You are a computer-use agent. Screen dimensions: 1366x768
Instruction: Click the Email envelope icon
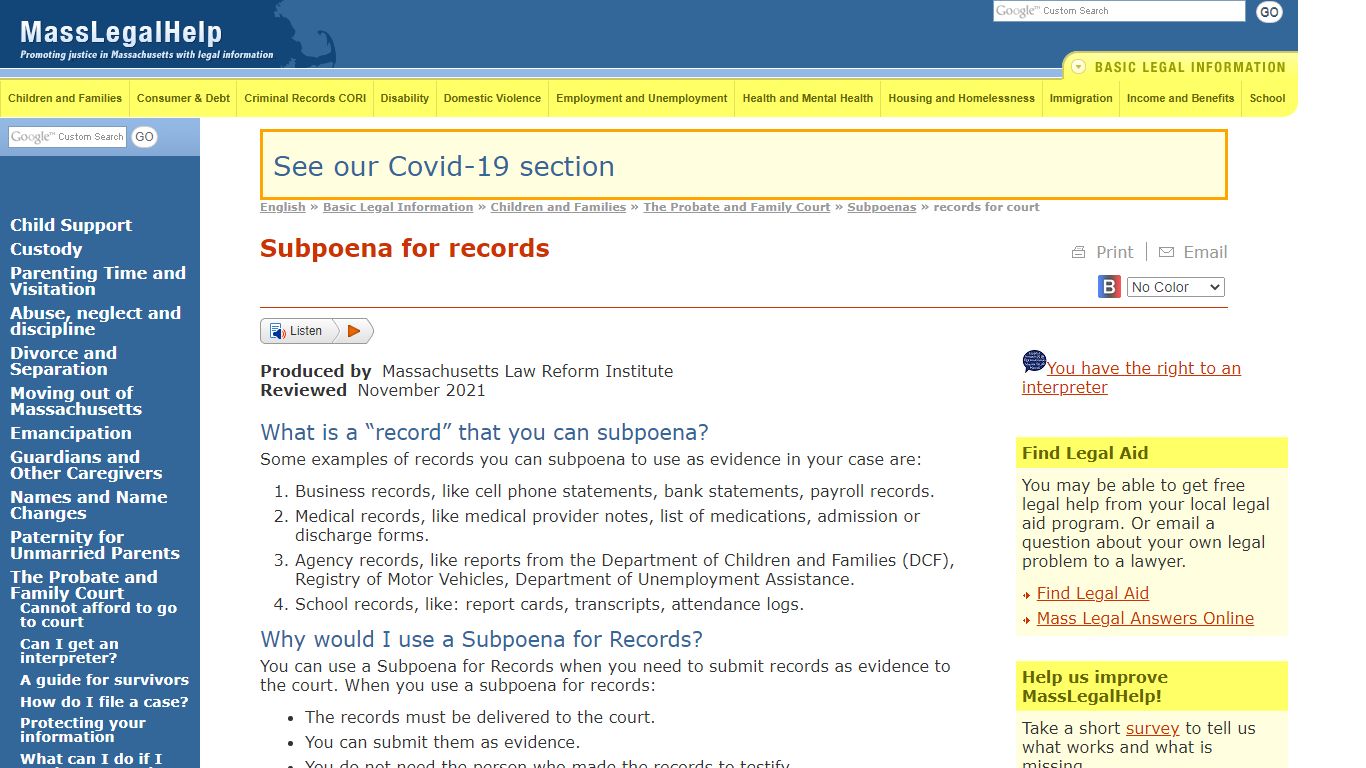tap(1166, 253)
